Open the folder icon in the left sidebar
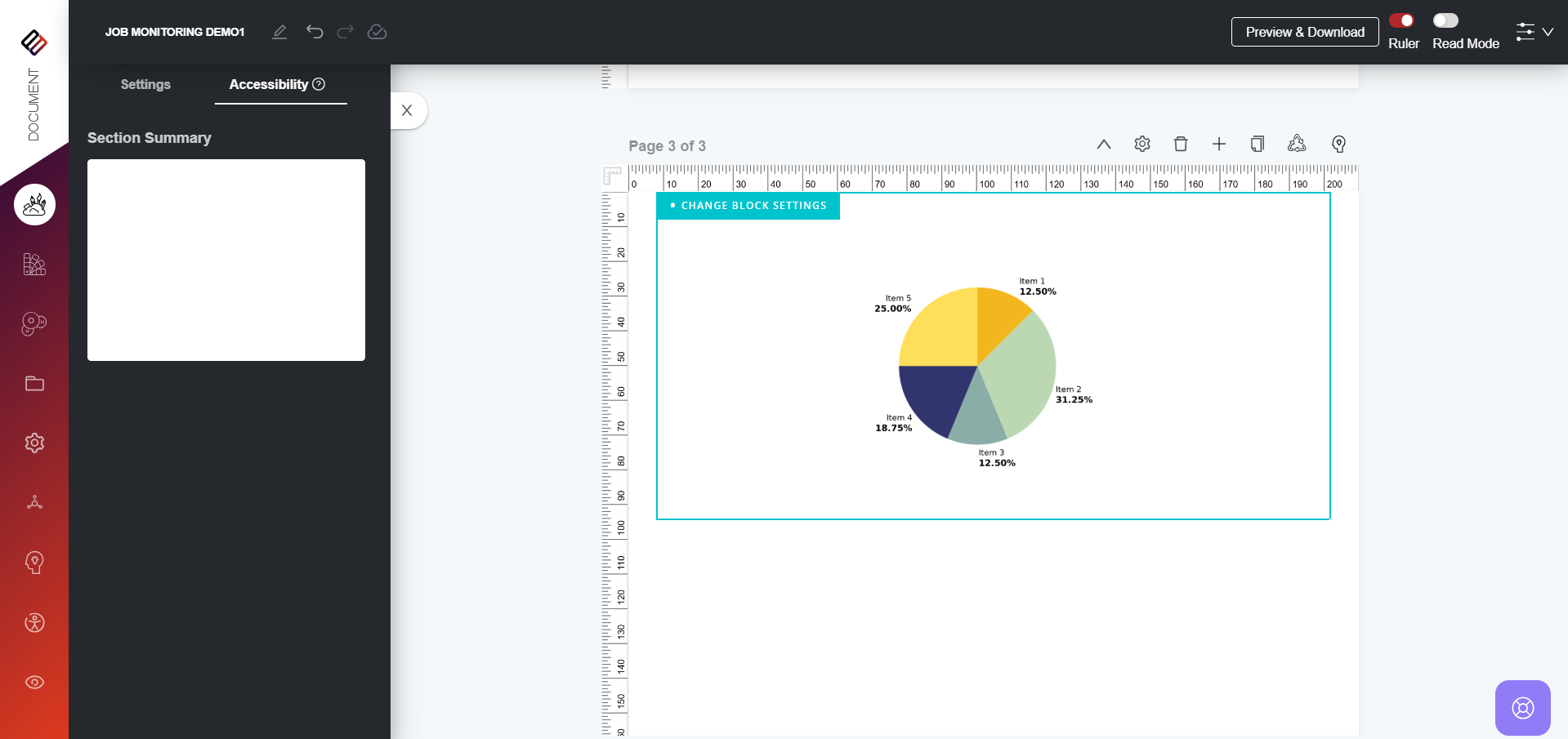This screenshot has height=739, width=1568. [x=34, y=384]
